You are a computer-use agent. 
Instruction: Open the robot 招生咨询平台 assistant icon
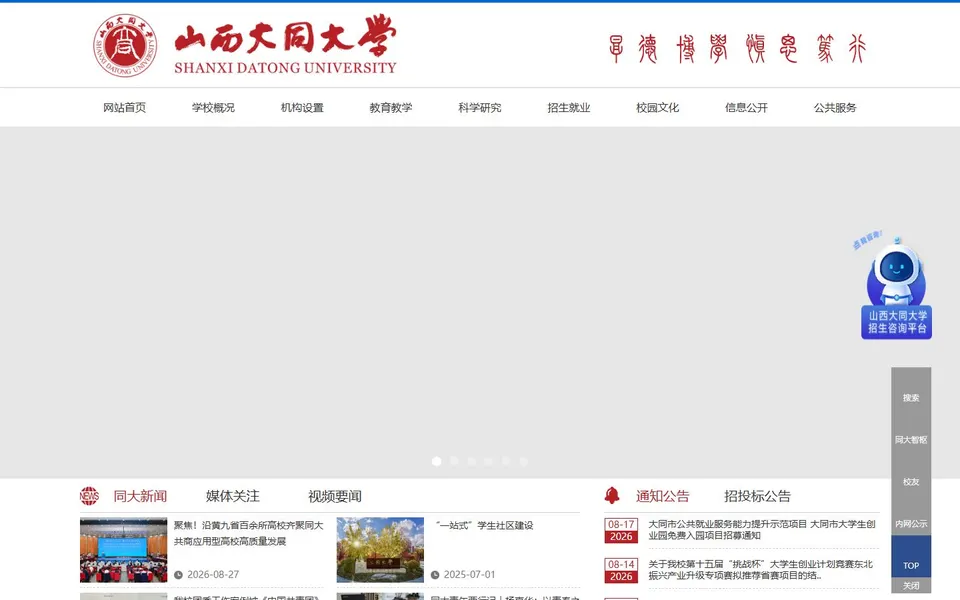click(896, 287)
